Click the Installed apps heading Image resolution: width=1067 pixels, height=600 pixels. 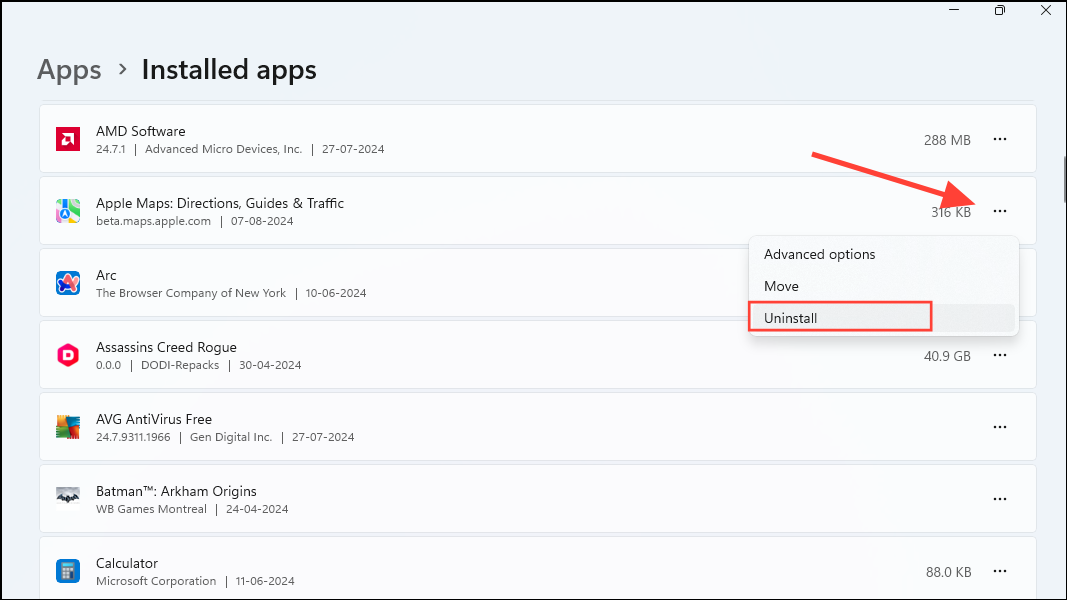(229, 69)
